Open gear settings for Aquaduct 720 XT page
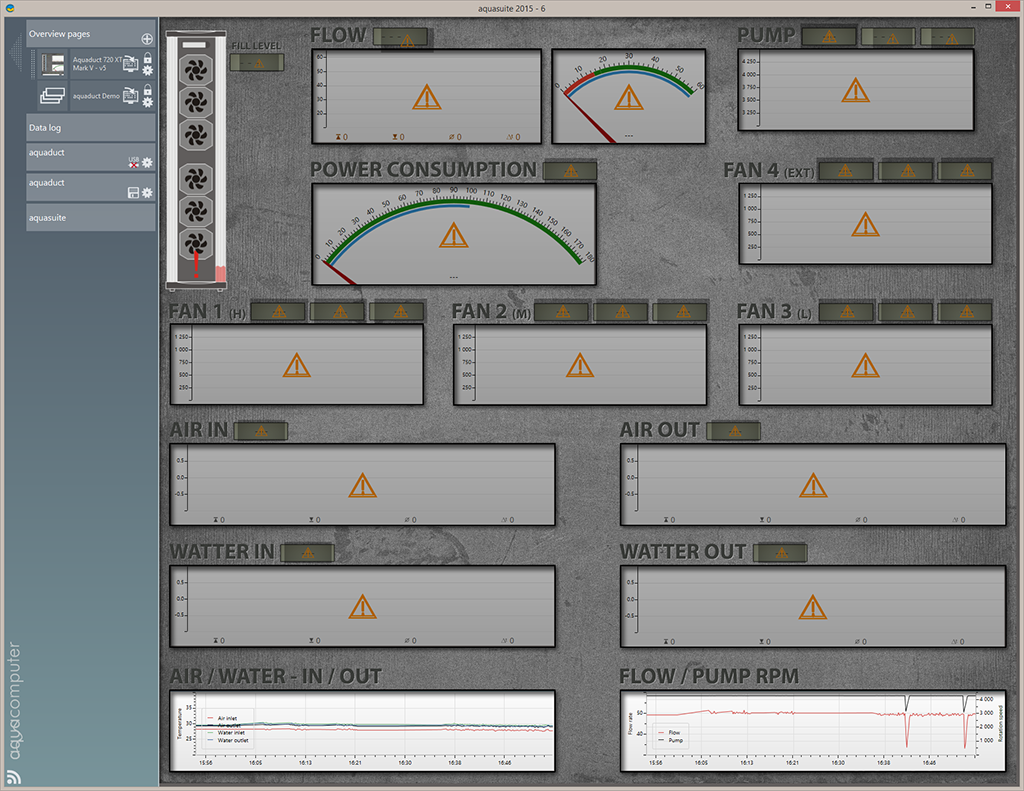Image resolution: width=1024 pixels, height=791 pixels. click(x=147, y=72)
